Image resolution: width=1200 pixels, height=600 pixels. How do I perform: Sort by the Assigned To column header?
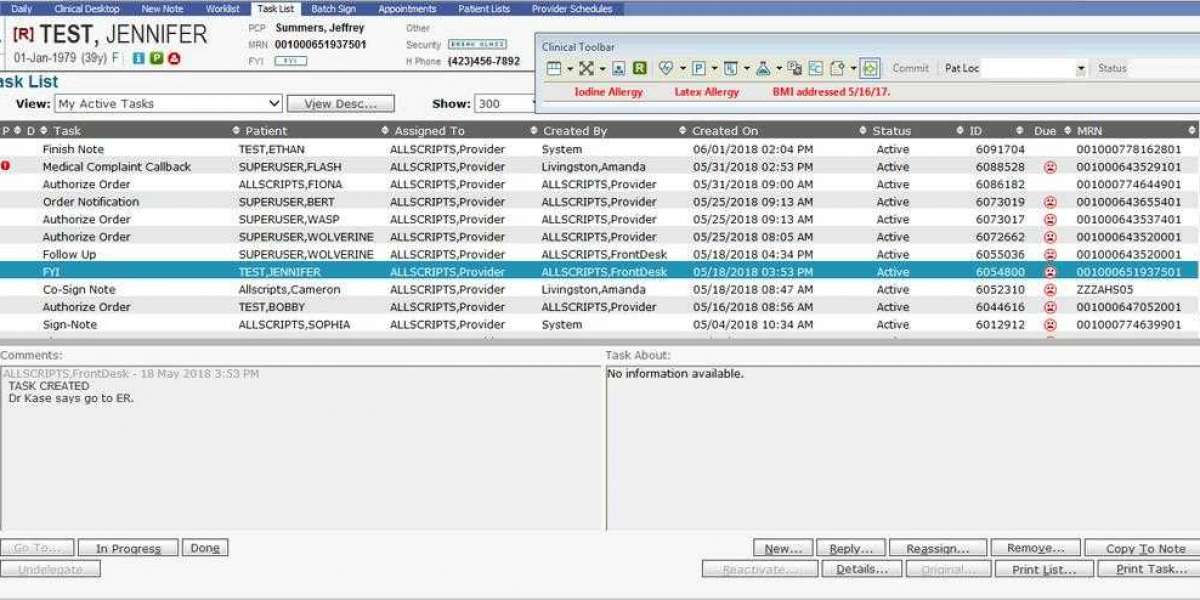click(429, 131)
